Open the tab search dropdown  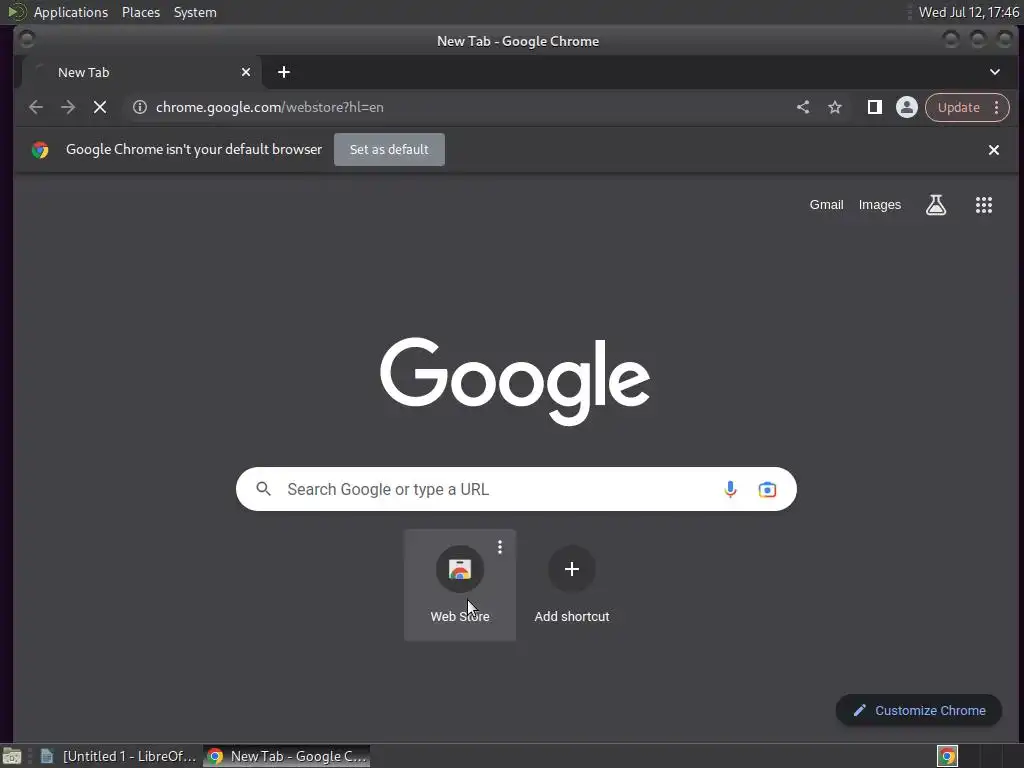[995, 72]
